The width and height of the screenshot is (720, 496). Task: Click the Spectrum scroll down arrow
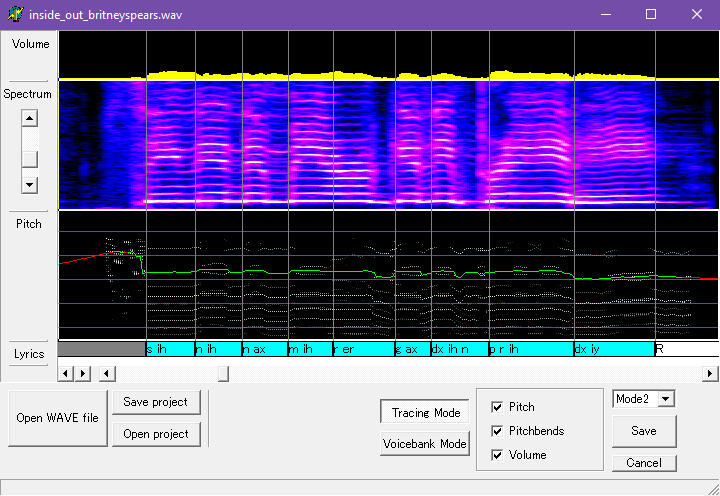tap(29, 185)
